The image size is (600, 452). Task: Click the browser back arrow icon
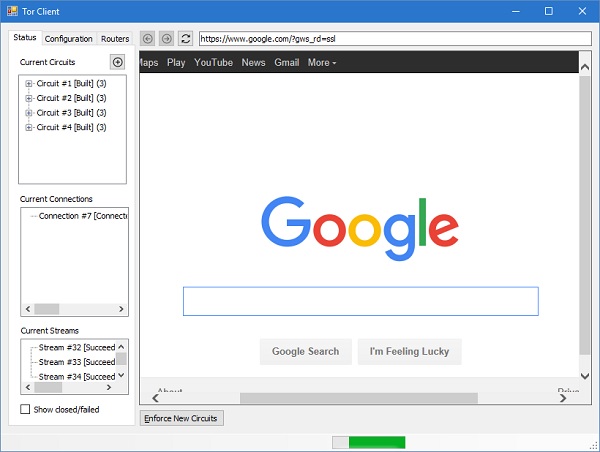pyautogui.click(x=147, y=39)
